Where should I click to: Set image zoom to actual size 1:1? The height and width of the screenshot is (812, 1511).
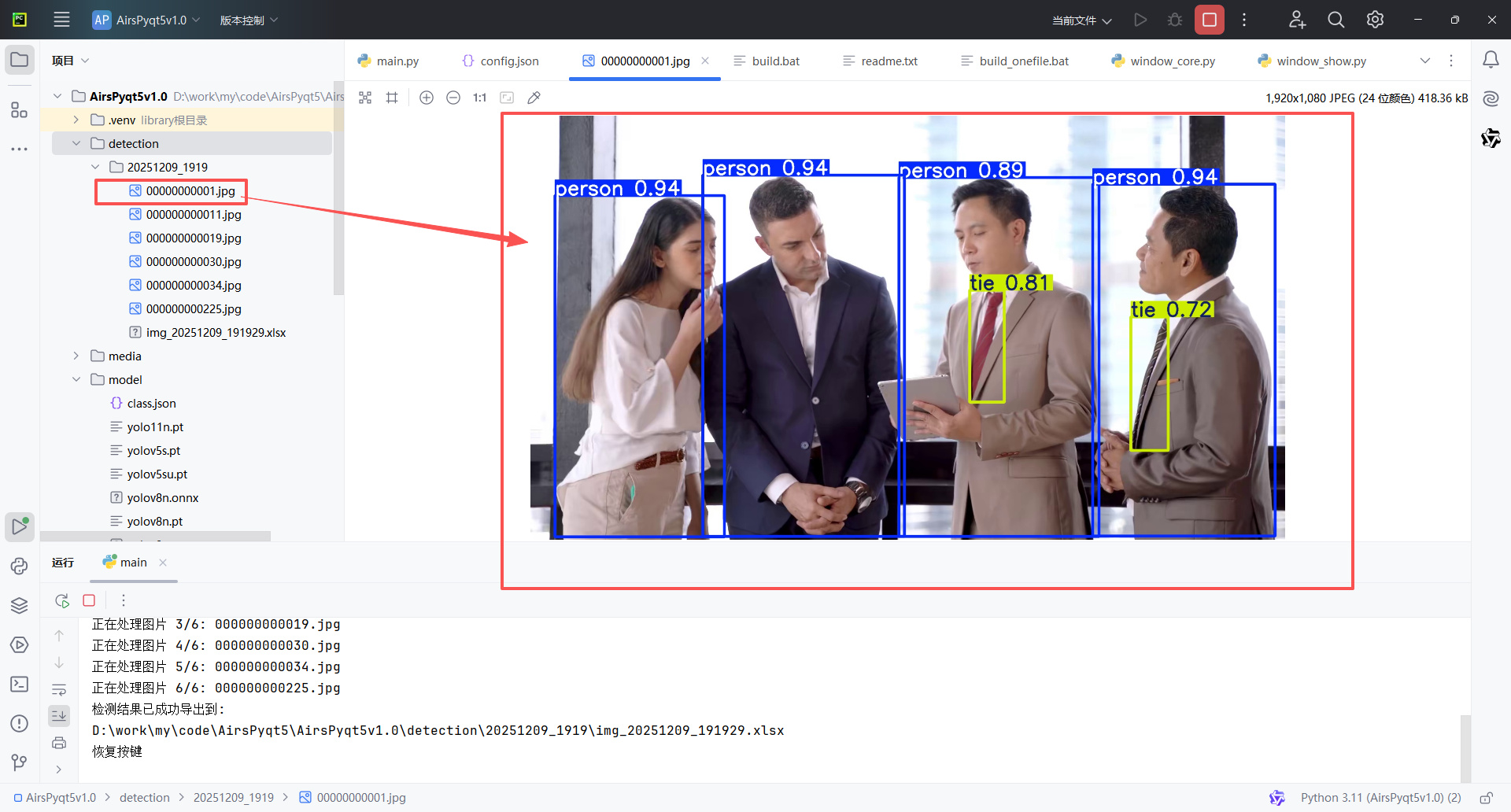coord(480,98)
